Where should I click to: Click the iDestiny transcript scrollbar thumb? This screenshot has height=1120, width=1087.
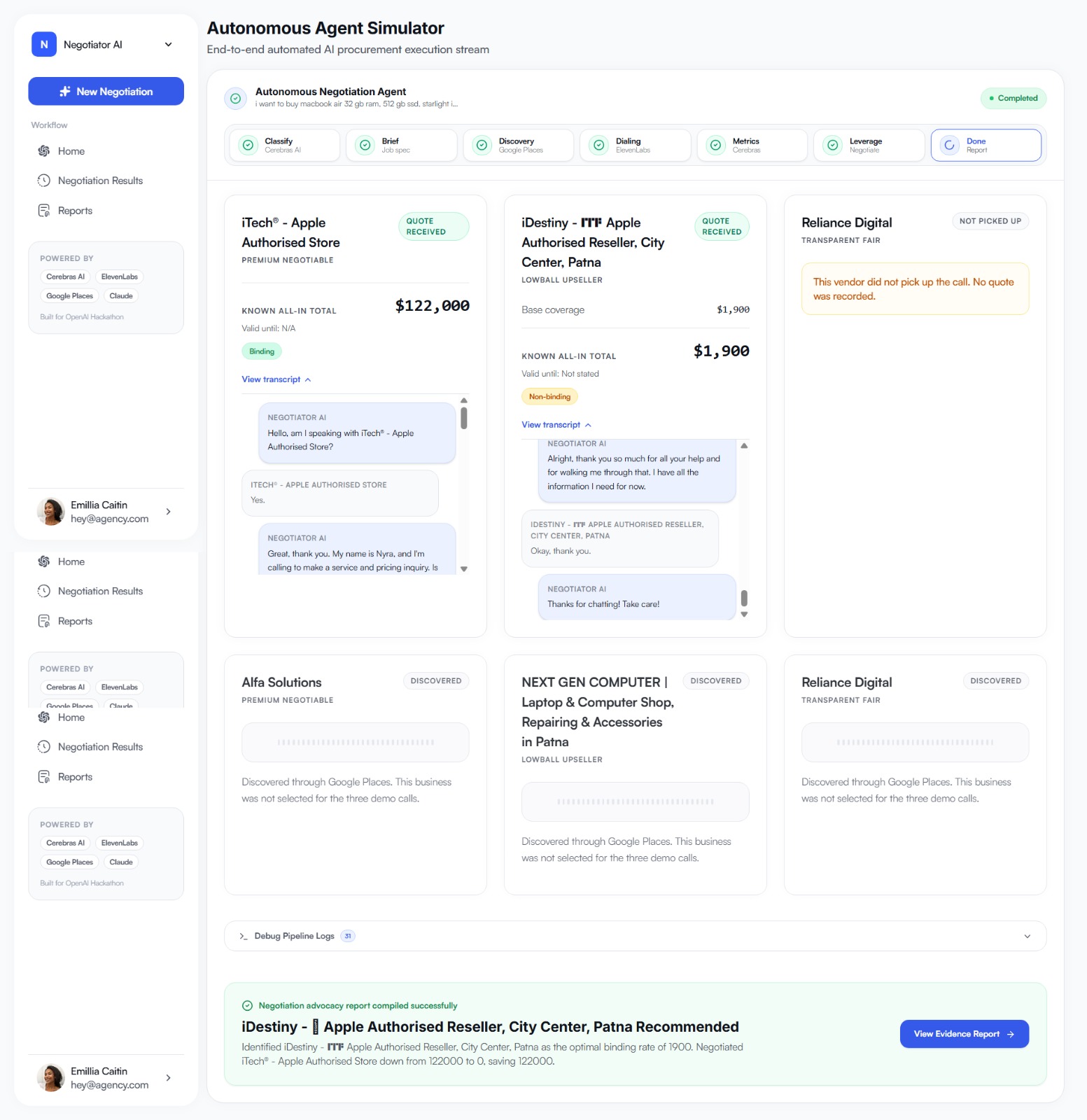point(744,598)
